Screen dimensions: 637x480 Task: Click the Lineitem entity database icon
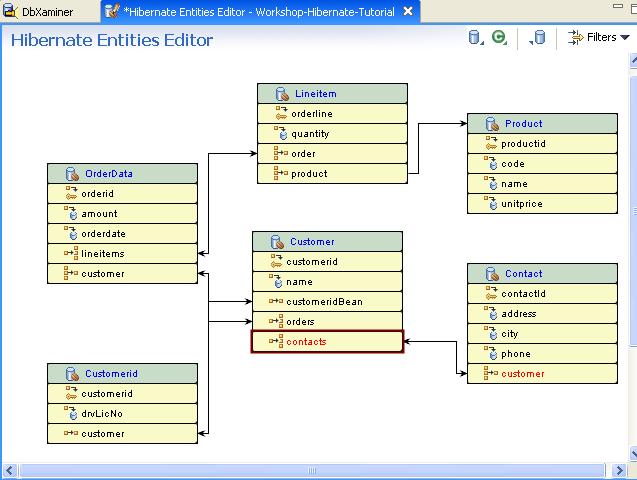282,94
